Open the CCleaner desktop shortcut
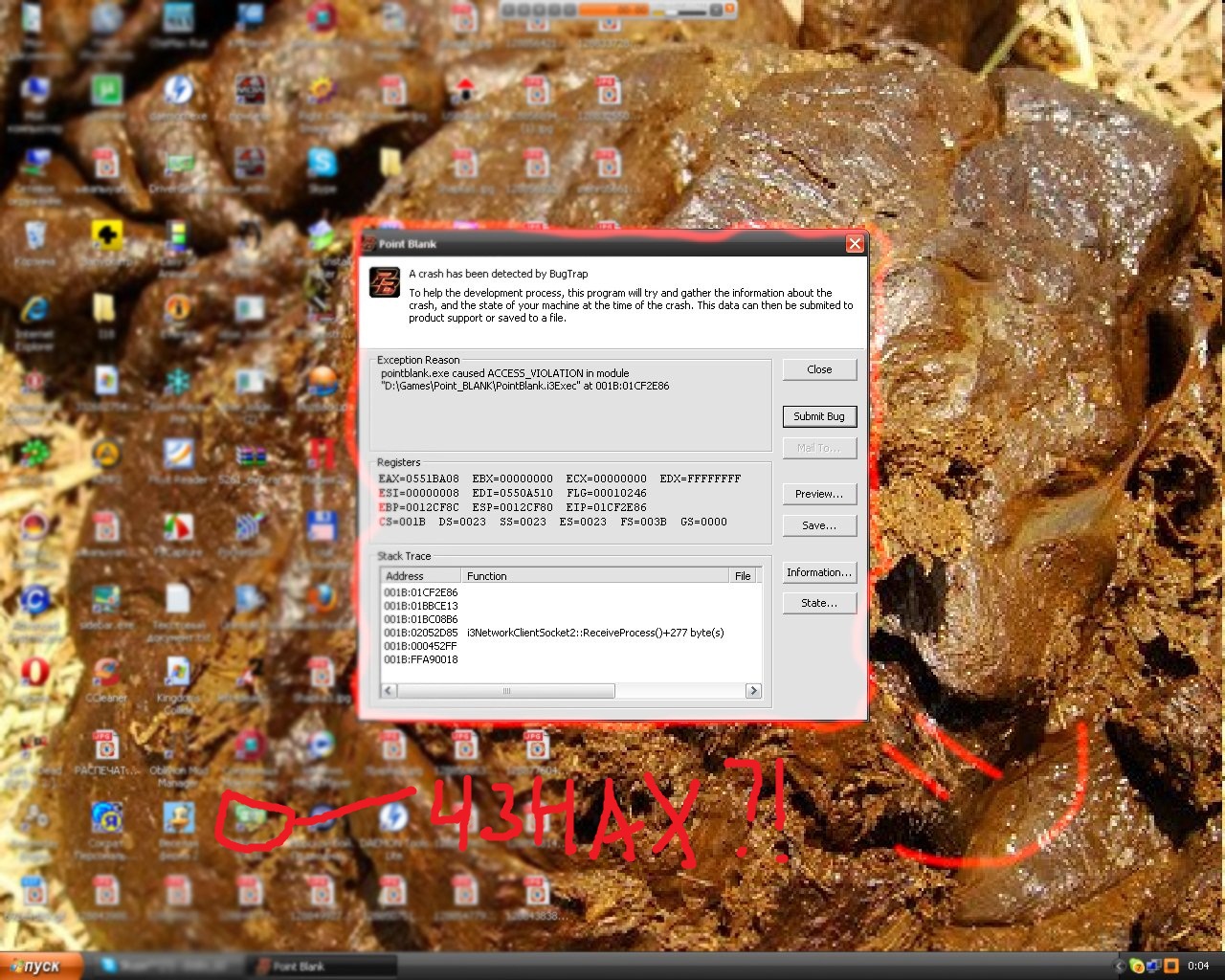The width and height of the screenshot is (1225, 980). coord(106,673)
